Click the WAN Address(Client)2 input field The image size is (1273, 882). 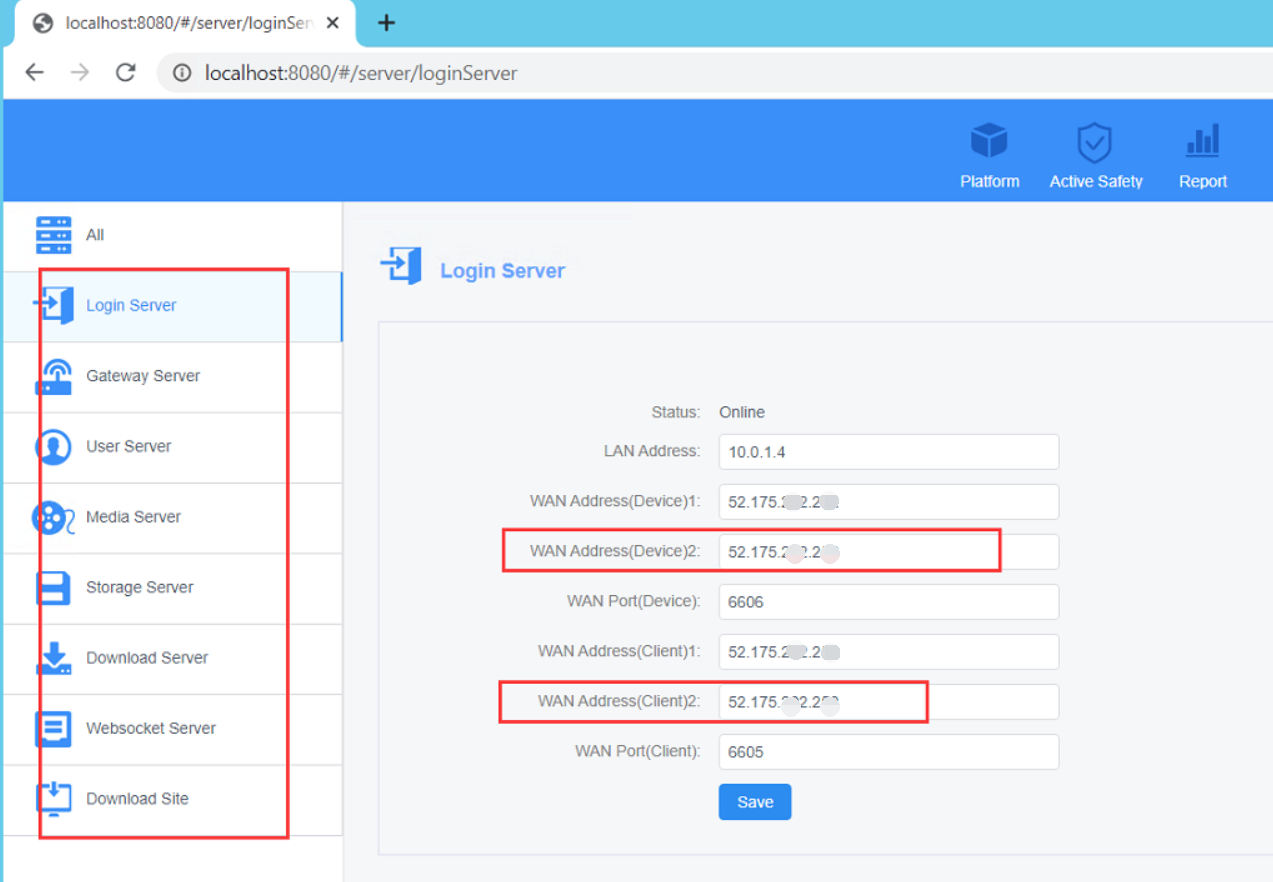click(x=889, y=702)
